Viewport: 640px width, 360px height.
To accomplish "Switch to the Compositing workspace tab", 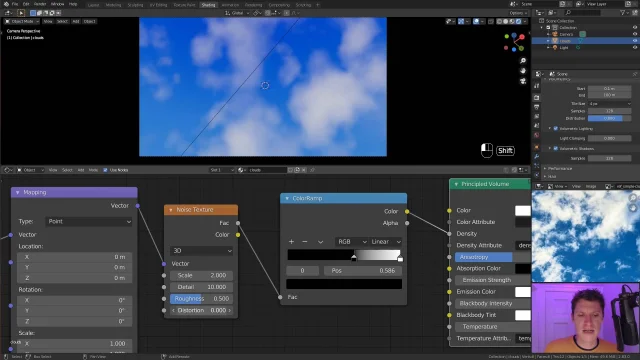I will pos(279,5).
